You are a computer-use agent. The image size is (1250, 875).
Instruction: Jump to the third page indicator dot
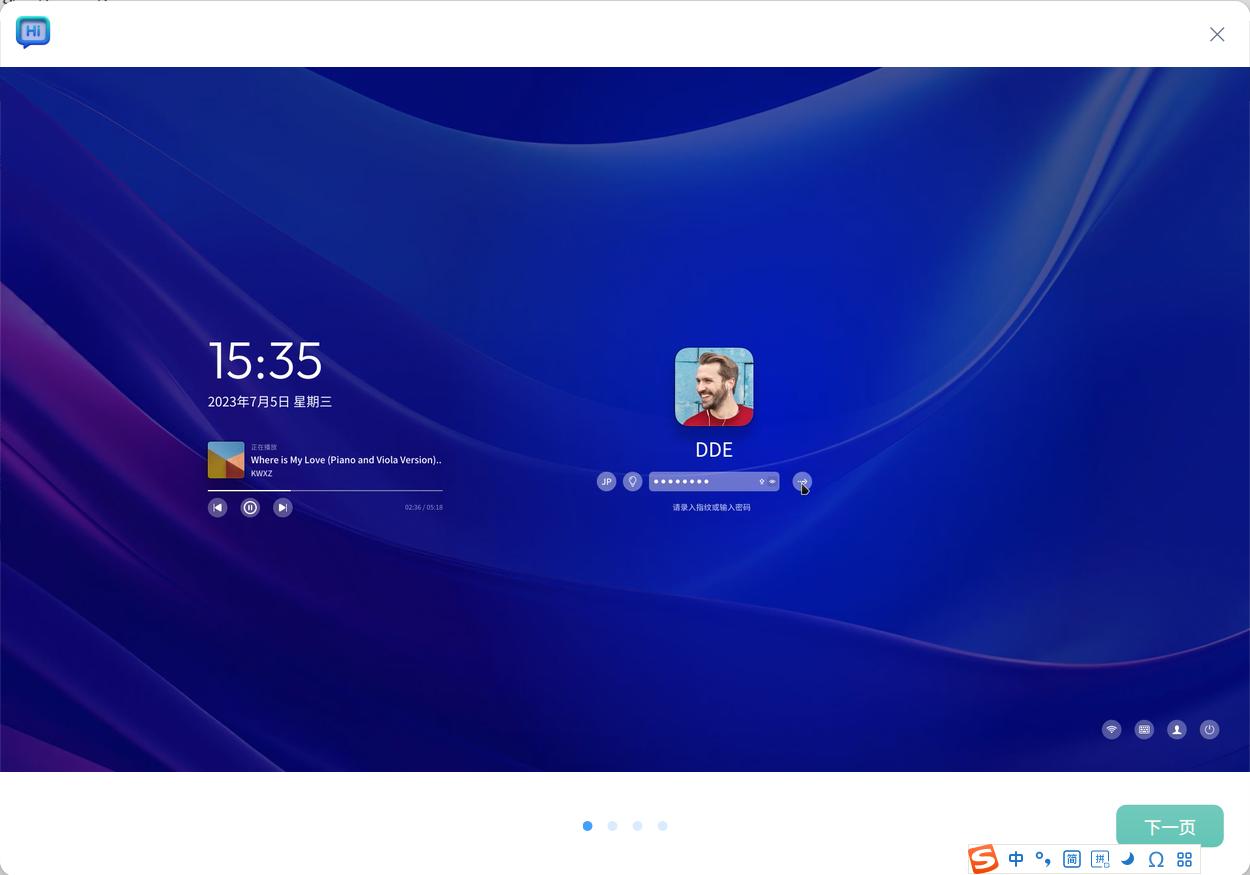[637, 826]
